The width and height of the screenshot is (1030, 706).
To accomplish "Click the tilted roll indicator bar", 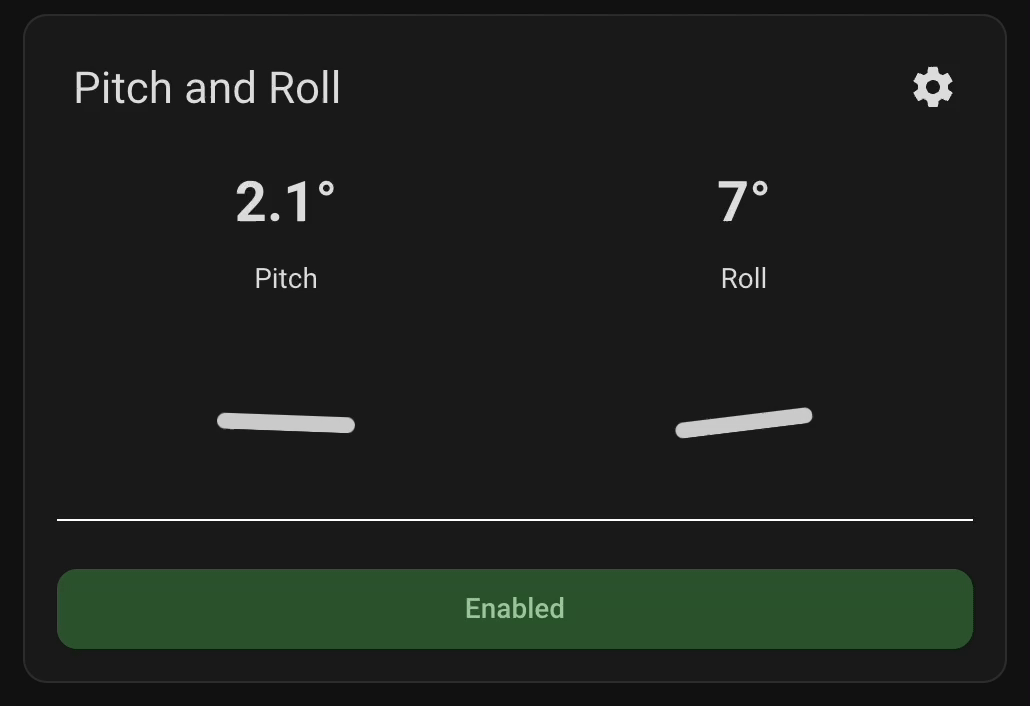I will coord(744,423).
